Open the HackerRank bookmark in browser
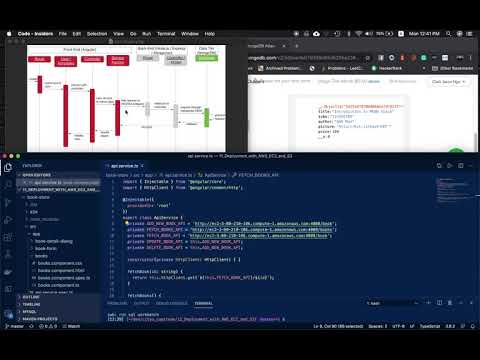This screenshot has width=480, height=360. (x=387, y=68)
